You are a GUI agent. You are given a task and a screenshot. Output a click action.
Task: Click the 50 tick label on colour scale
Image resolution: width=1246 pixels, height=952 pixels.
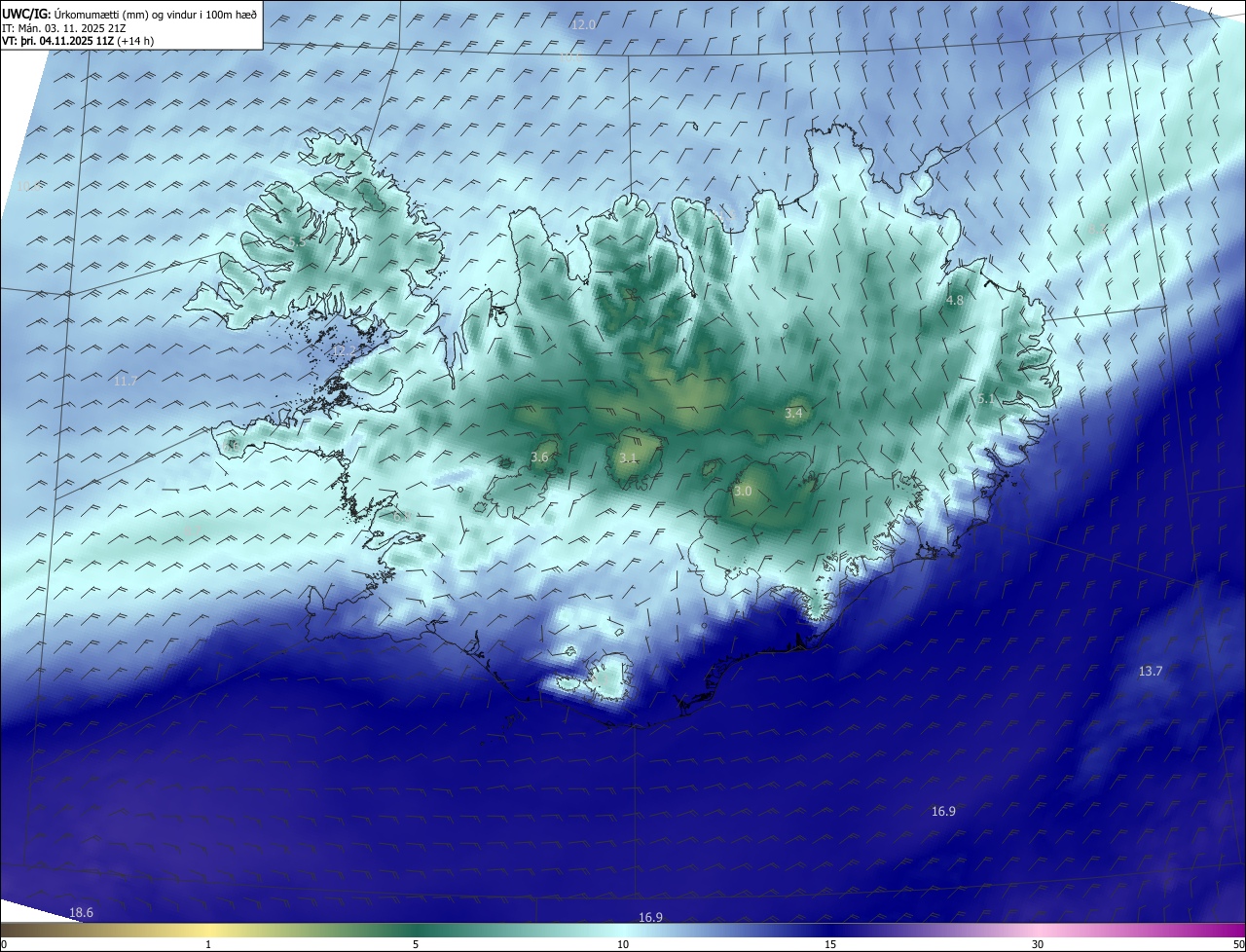point(1238,944)
